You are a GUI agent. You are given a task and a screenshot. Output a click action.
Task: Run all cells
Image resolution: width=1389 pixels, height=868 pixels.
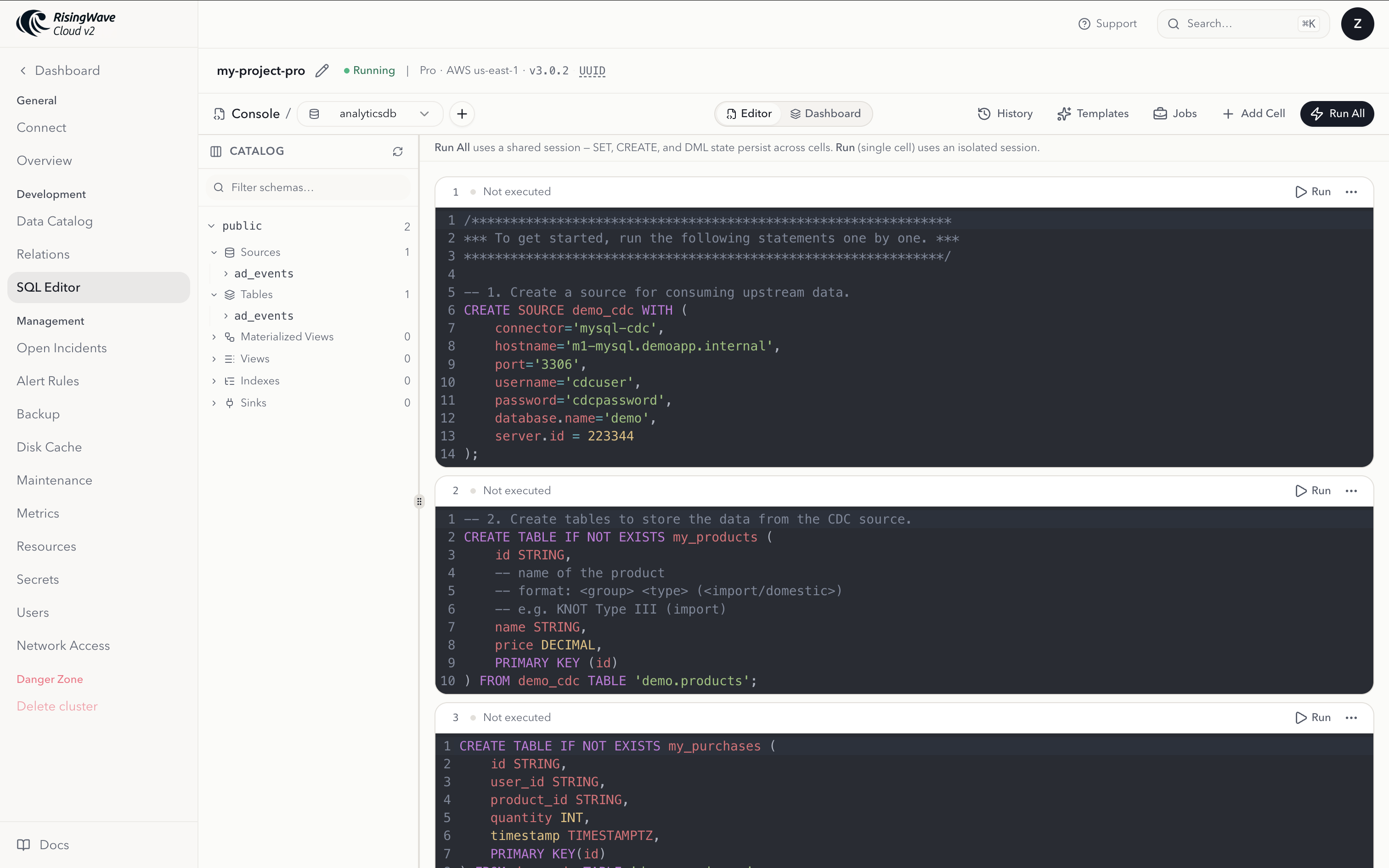[1337, 114]
